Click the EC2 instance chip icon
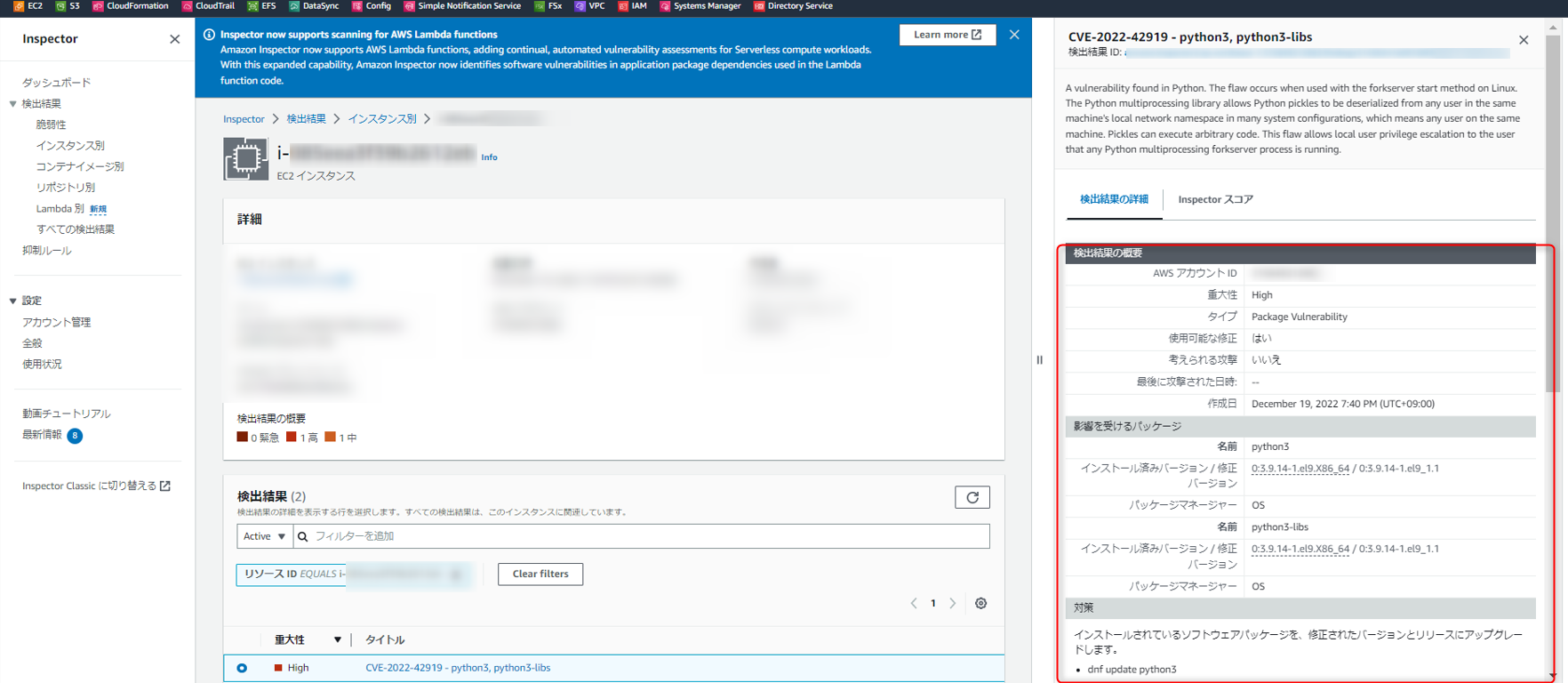The image size is (1568, 683). click(x=245, y=159)
